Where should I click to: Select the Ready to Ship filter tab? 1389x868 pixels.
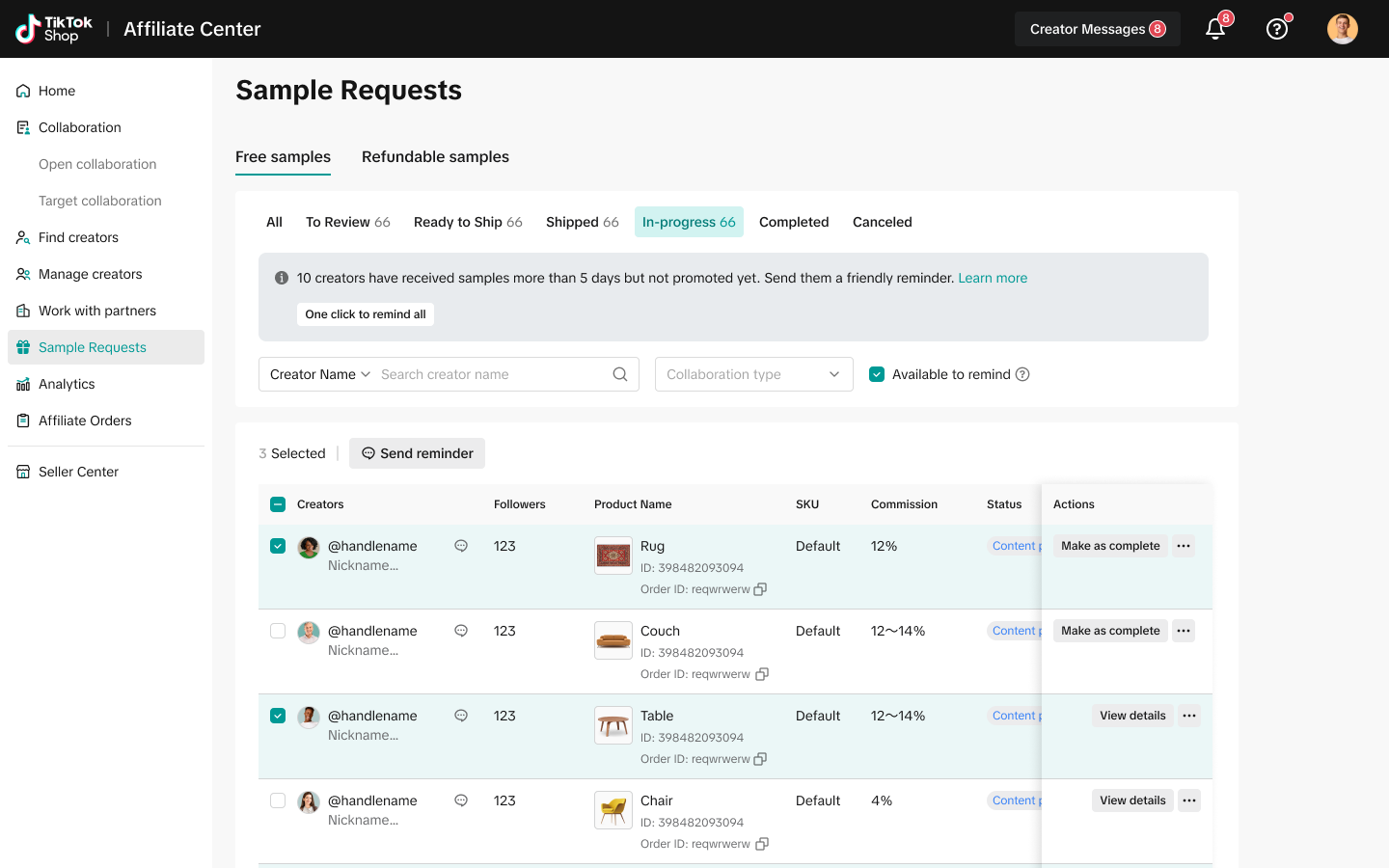tap(468, 222)
